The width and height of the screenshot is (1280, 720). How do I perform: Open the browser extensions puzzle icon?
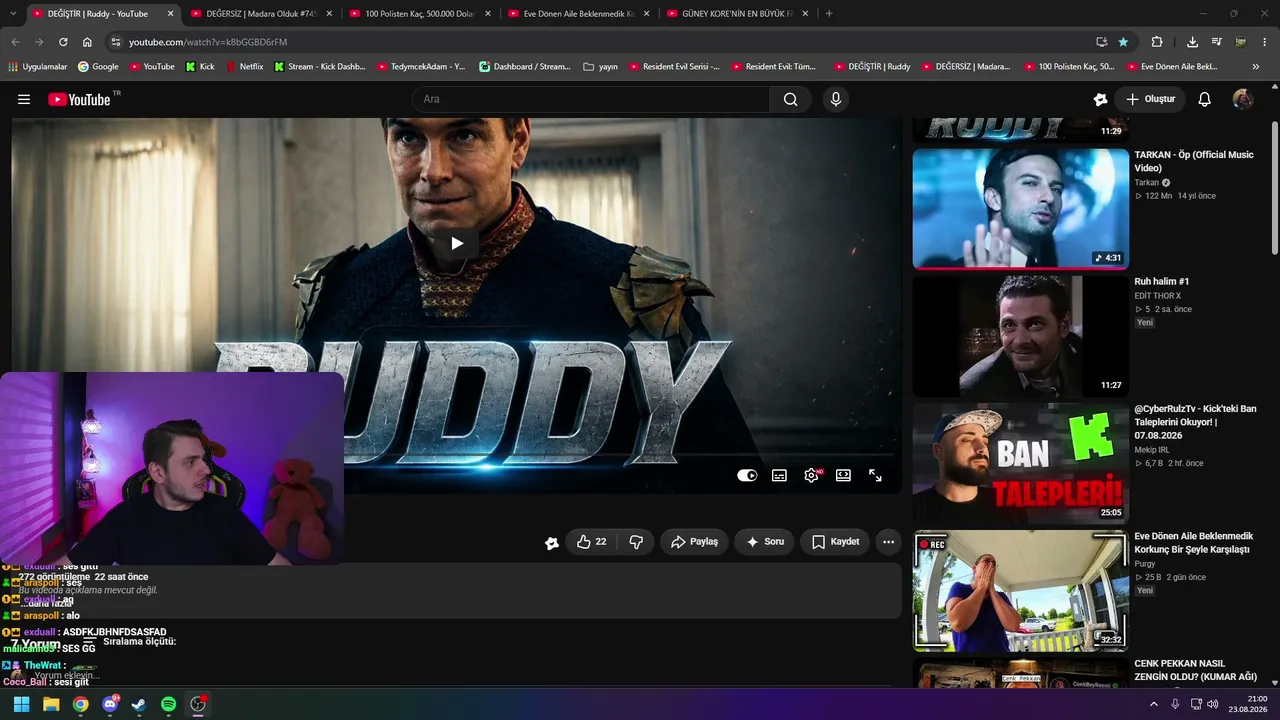[1157, 42]
